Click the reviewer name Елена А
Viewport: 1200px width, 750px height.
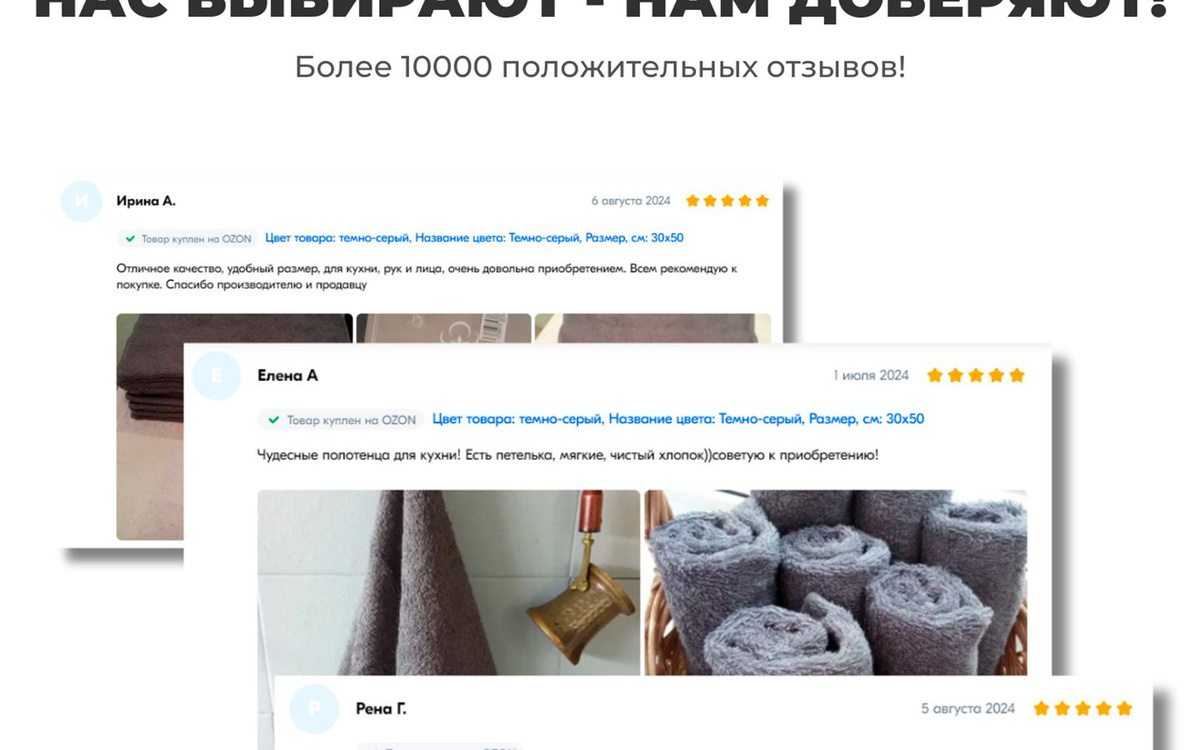[x=288, y=376]
